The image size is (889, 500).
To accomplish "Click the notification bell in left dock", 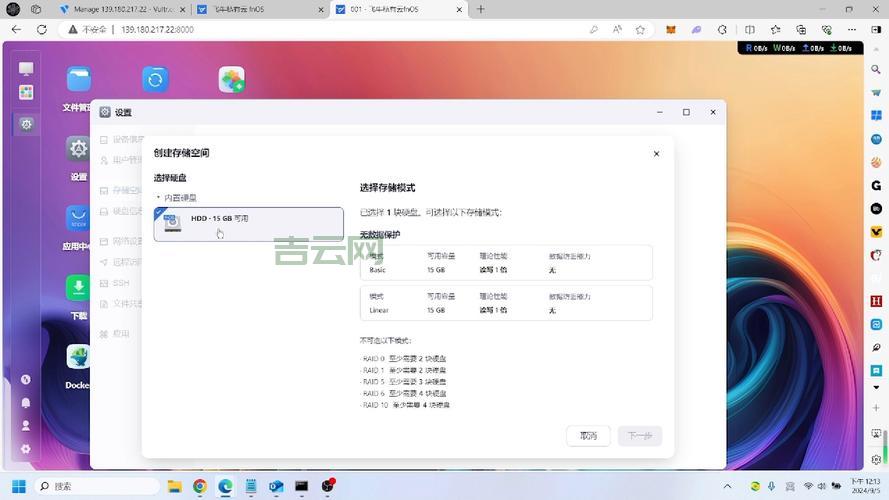I will point(26,402).
